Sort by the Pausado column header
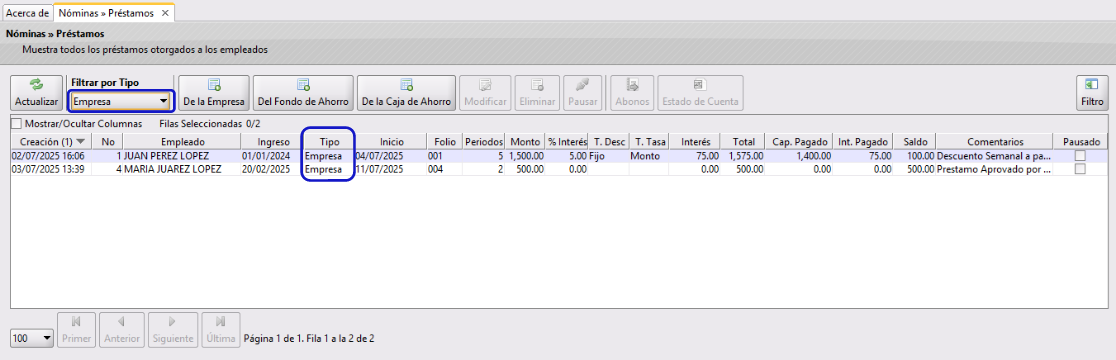Image resolution: width=1116 pixels, height=360 pixels. click(1080, 142)
